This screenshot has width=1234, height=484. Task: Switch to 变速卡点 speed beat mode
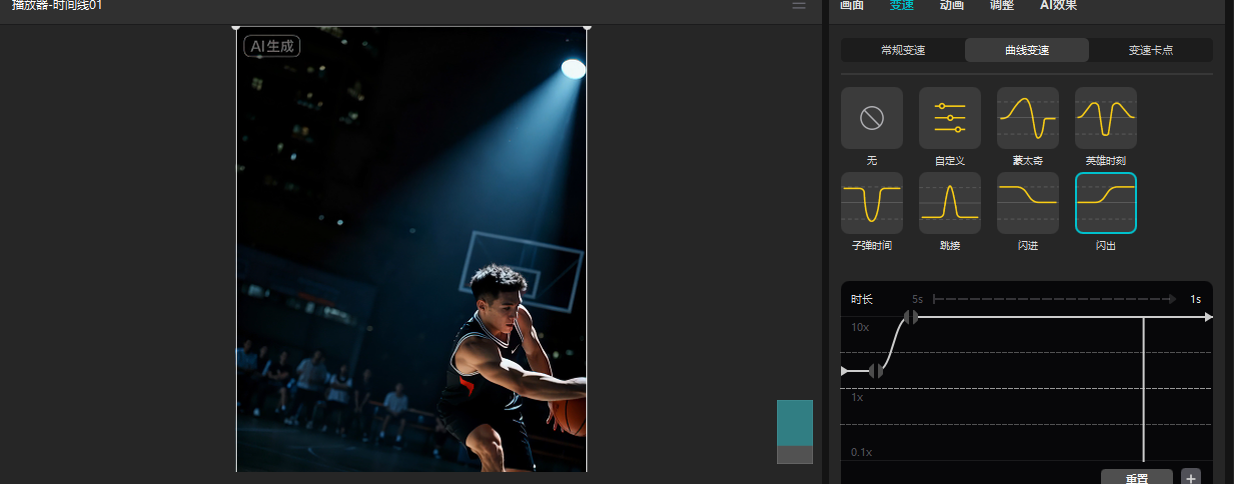tap(1150, 50)
